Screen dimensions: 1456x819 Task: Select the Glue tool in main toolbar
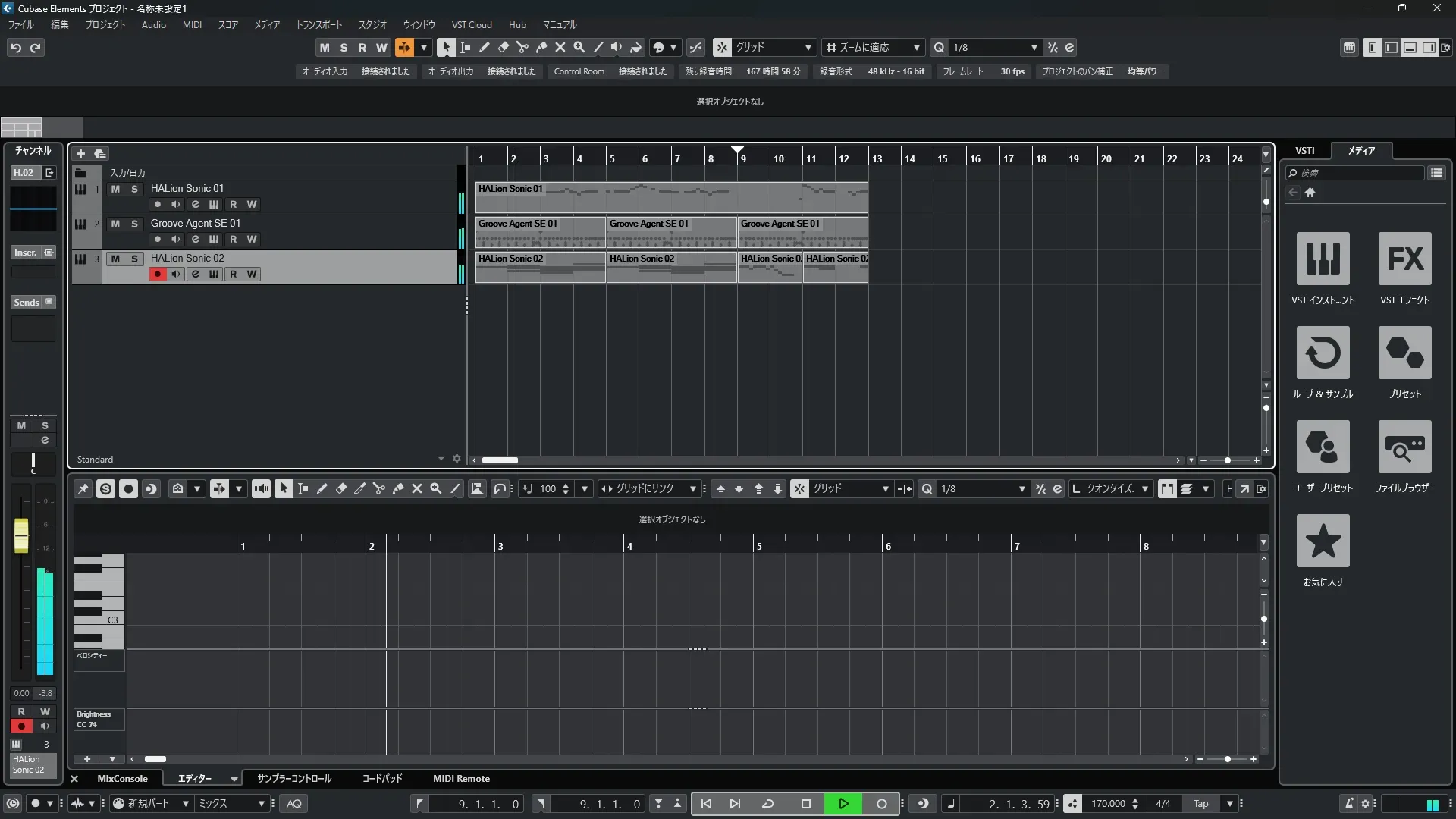point(541,47)
